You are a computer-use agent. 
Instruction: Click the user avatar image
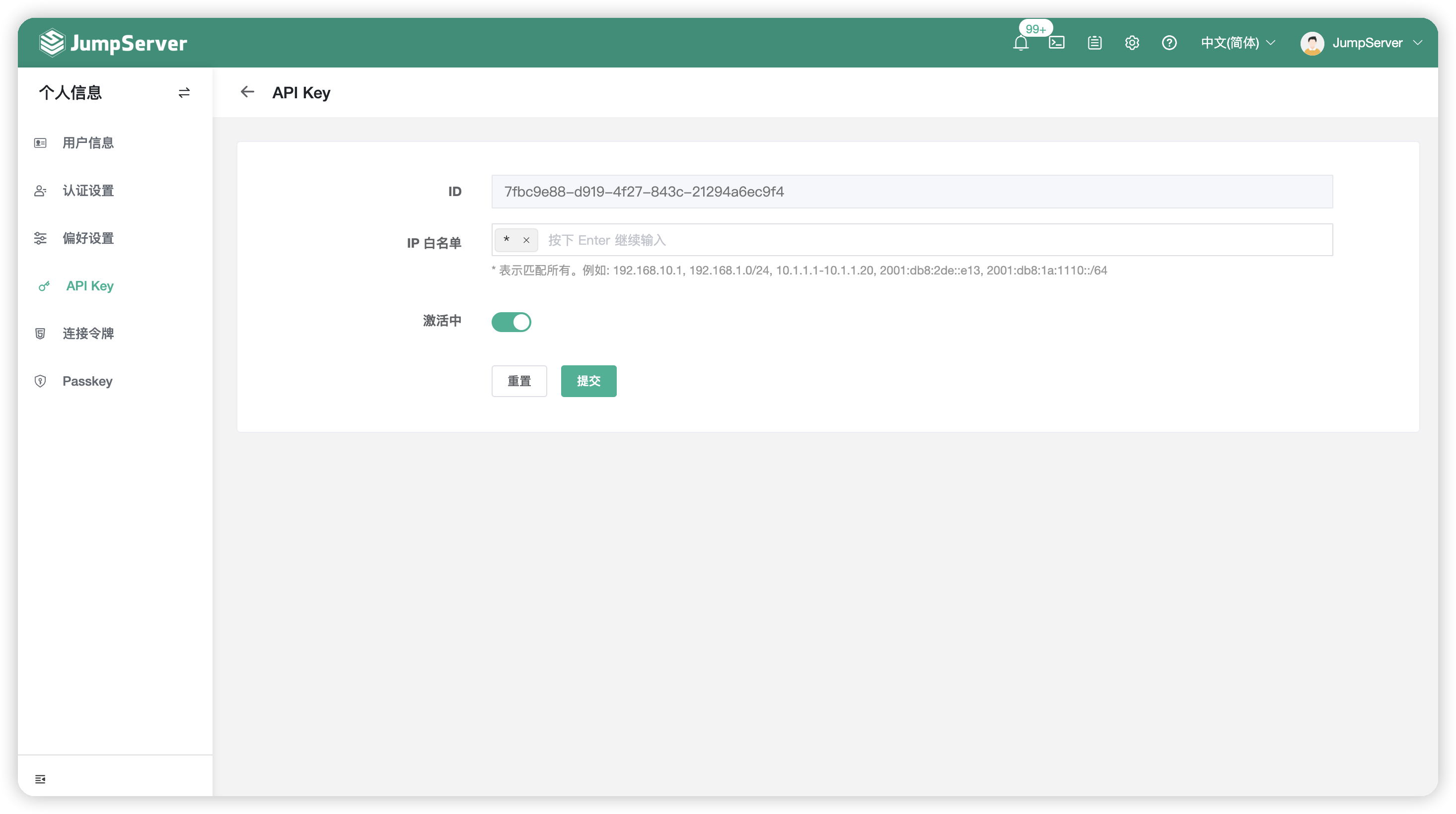[1312, 43]
